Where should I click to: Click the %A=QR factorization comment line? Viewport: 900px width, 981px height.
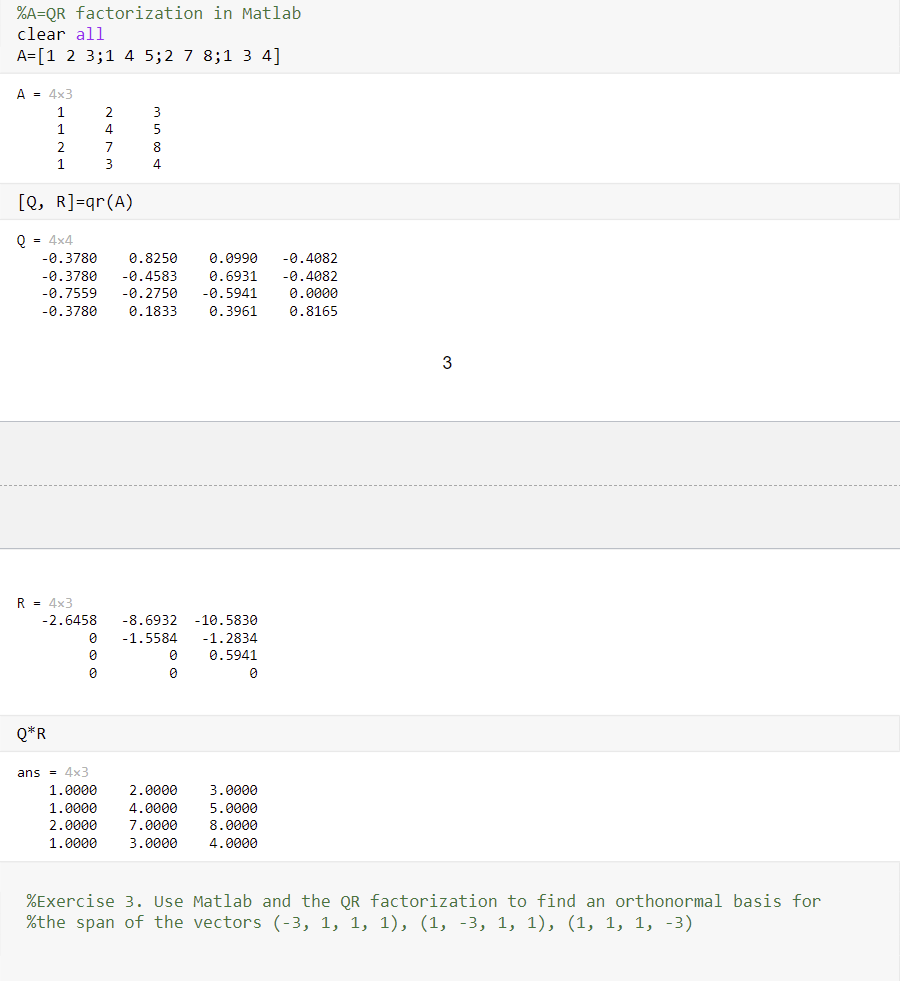coord(160,13)
